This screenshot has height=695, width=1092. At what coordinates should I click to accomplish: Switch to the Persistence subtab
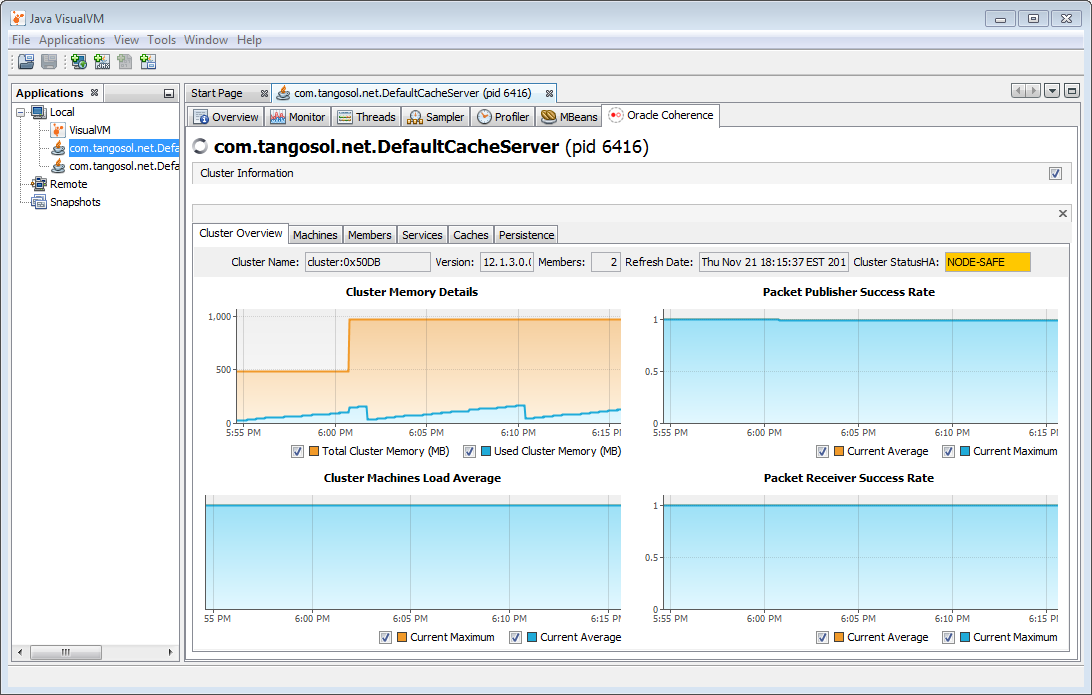pos(526,235)
